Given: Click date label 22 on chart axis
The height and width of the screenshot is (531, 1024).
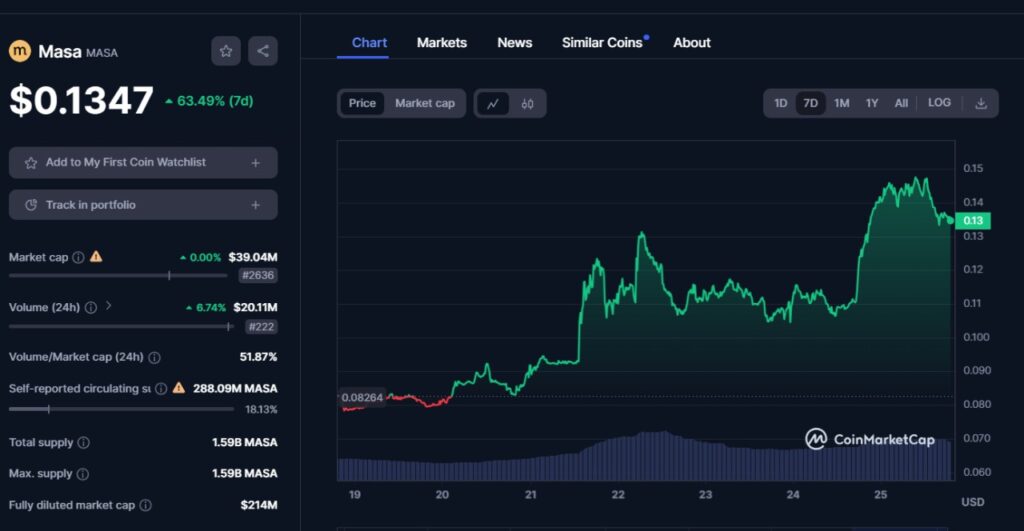Looking at the screenshot, I should pyautogui.click(x=618, y=495).
